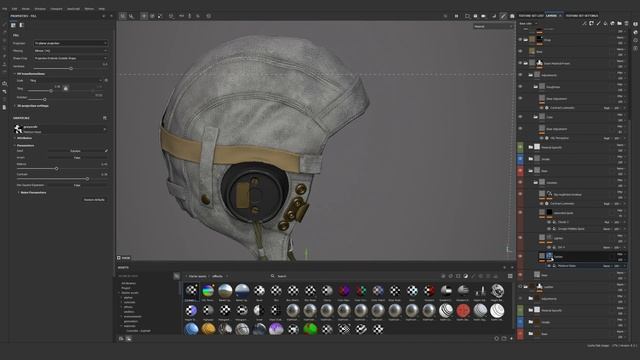Toggle eye on green Material Specific folder
This screenshot has height=360, width=640.
(520, 147)
